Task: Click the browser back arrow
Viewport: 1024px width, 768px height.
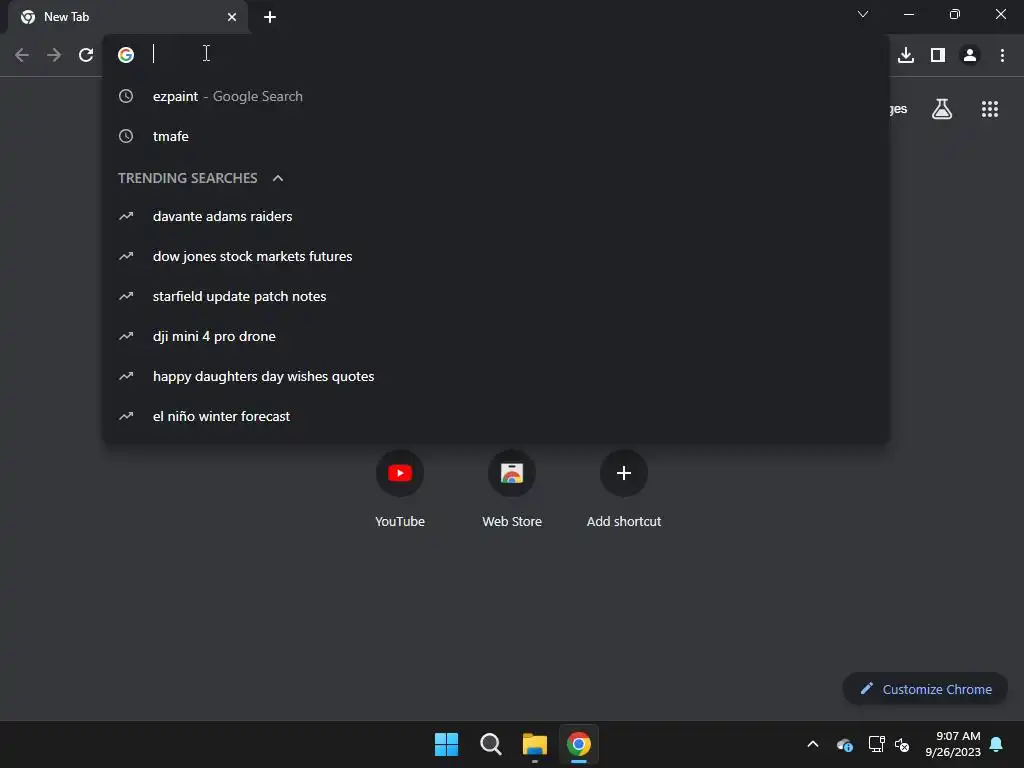Action: point(22,55)
